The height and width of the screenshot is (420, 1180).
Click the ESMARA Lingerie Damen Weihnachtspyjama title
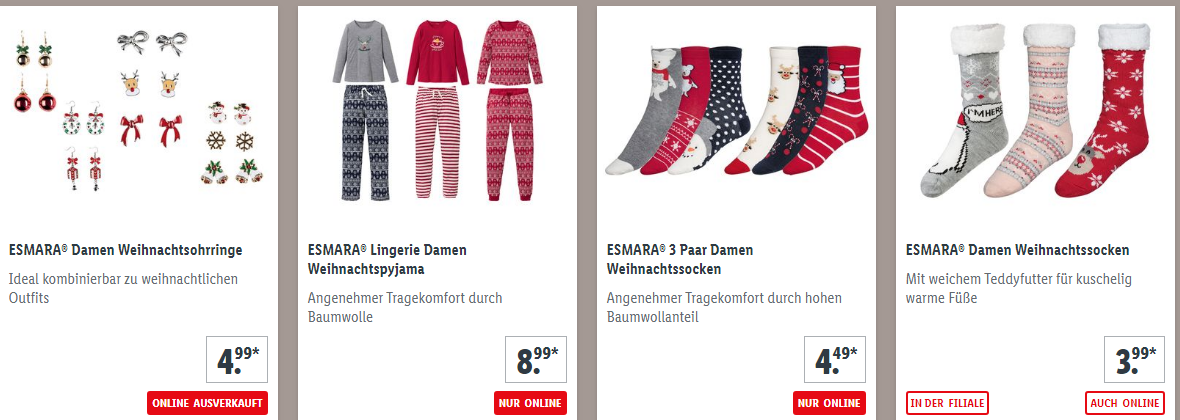coord(387,259)
